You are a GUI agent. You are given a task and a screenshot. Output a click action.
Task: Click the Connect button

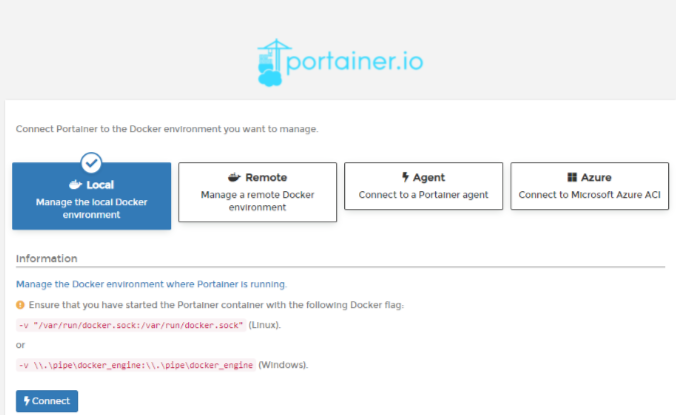47,401
